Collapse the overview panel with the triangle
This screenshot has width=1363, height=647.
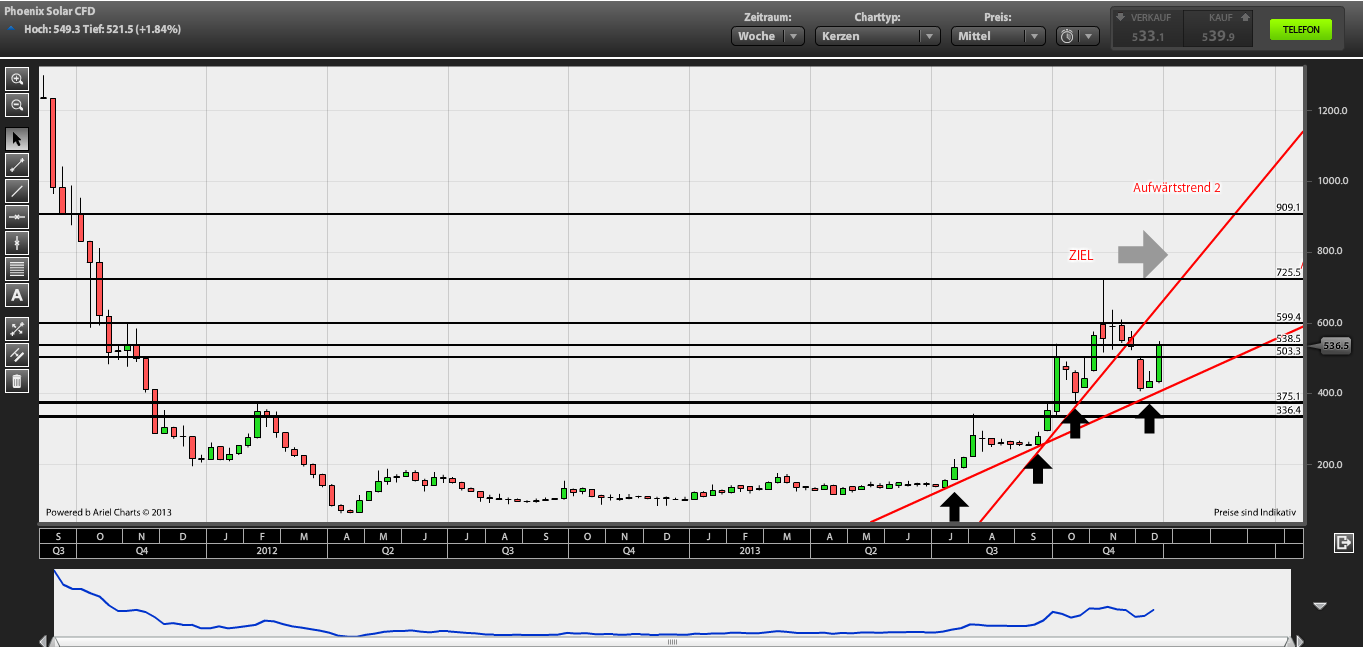(1319, 605)
